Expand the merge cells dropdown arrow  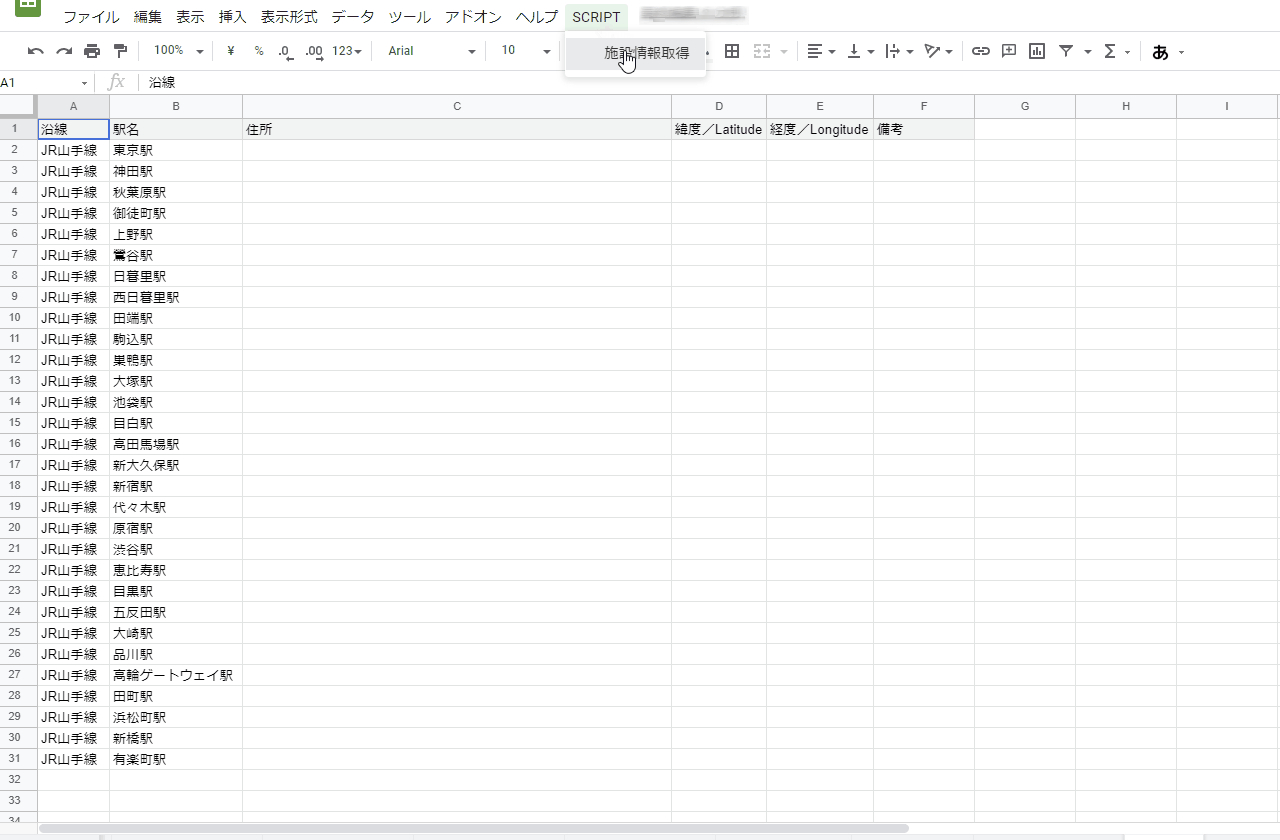point(784,52)
